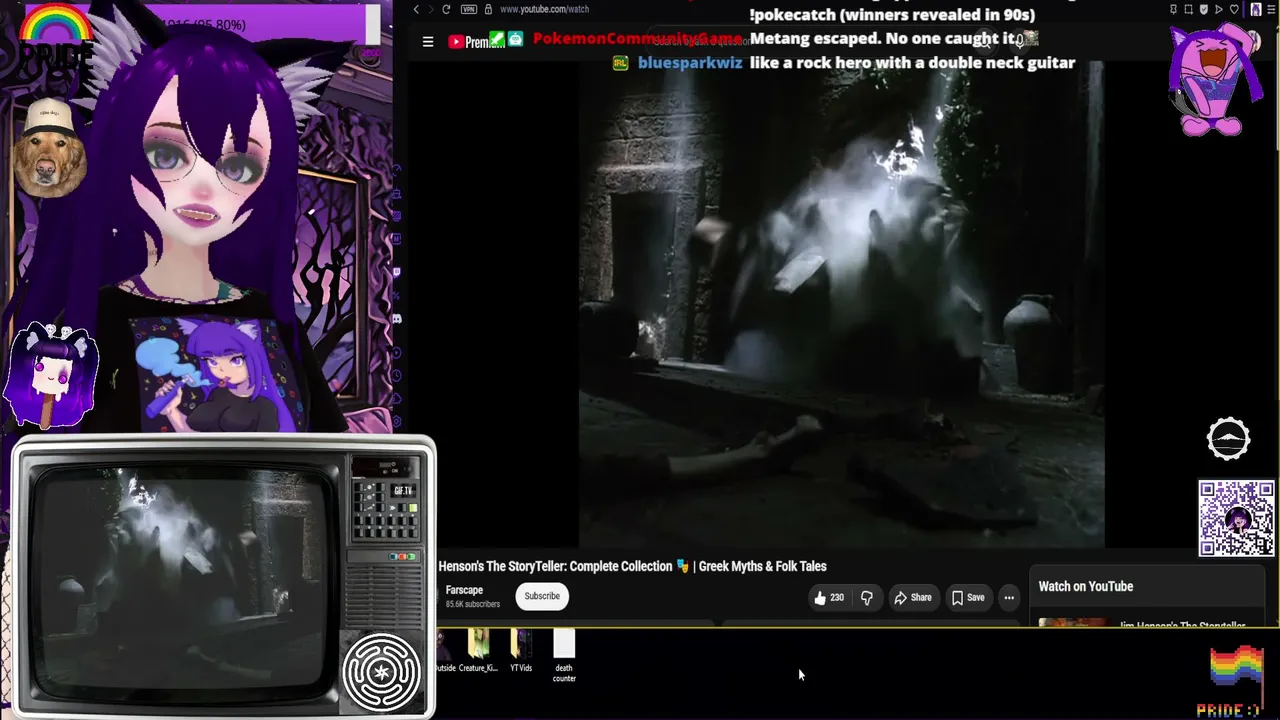Select the 'Outside' desktop icon
This screenshot has width=1280, height=720.
pos(444,651)
